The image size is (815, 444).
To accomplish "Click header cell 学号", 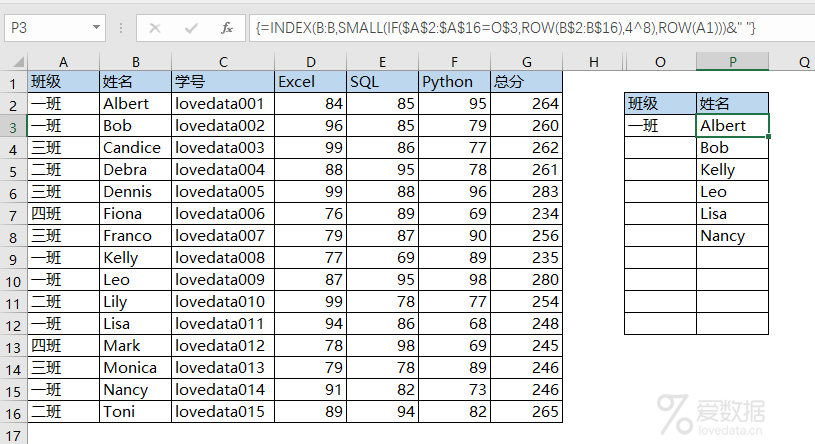I will 223,82.
